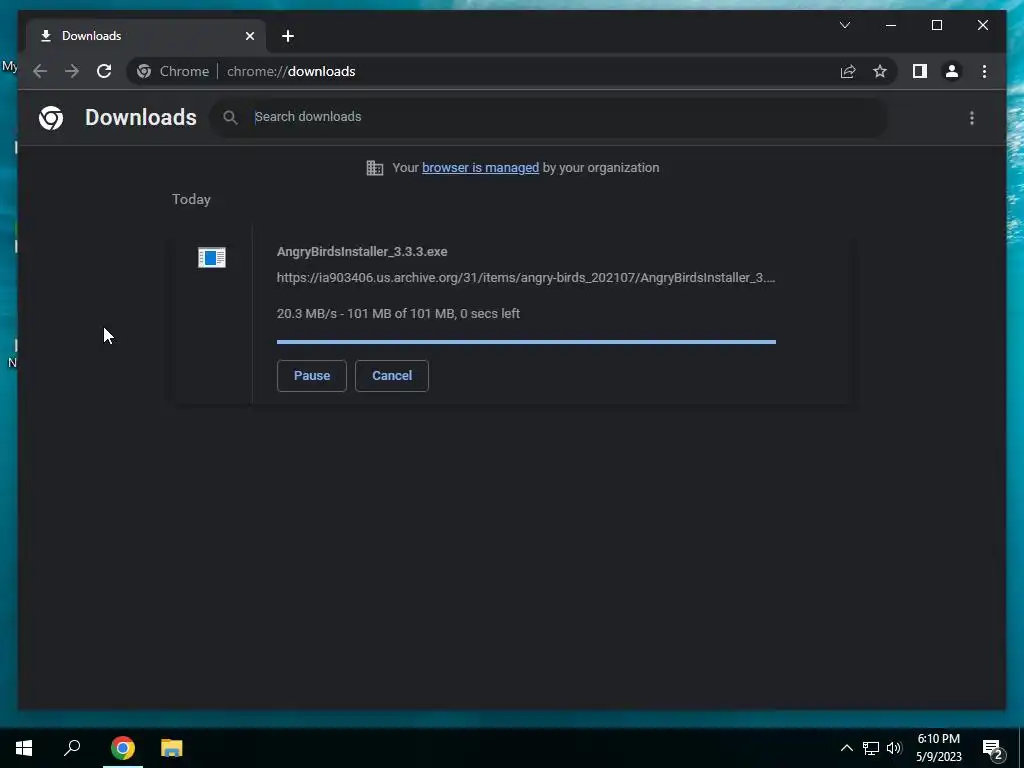Click the Chrome site info icon in the address bar
1024x768 pixels.
pyautogui.click(x=144, y=71)
